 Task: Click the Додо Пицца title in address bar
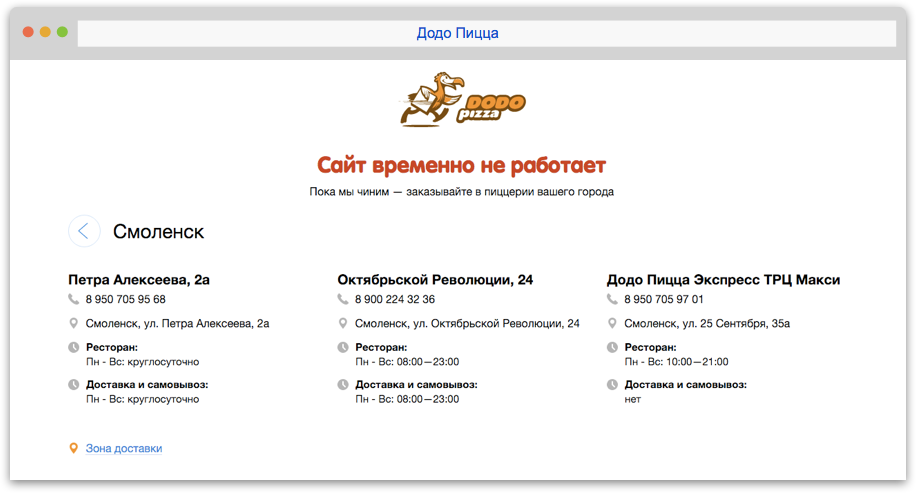pyautogui.click(x=457, y=33)
